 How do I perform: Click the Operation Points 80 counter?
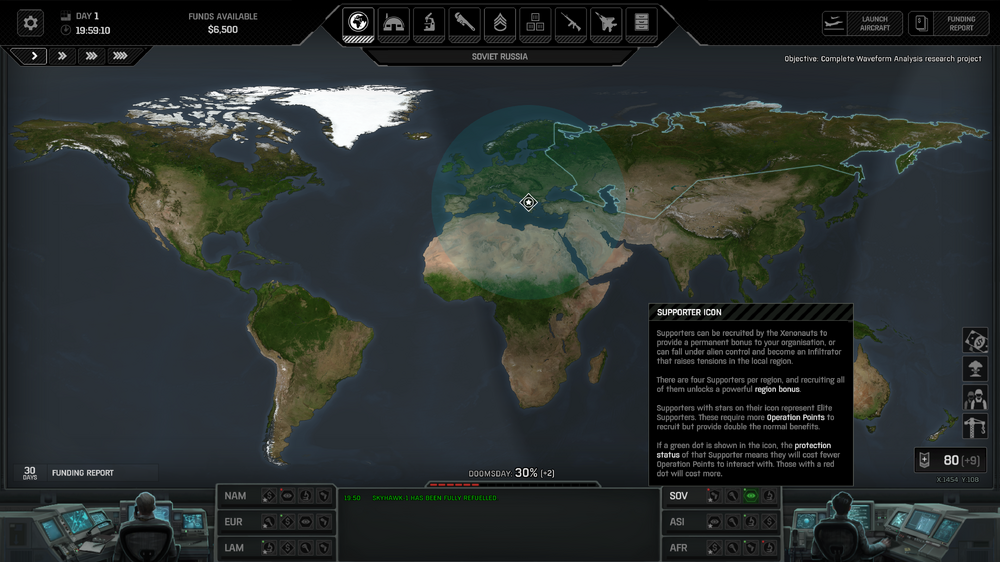coord(950,460)
